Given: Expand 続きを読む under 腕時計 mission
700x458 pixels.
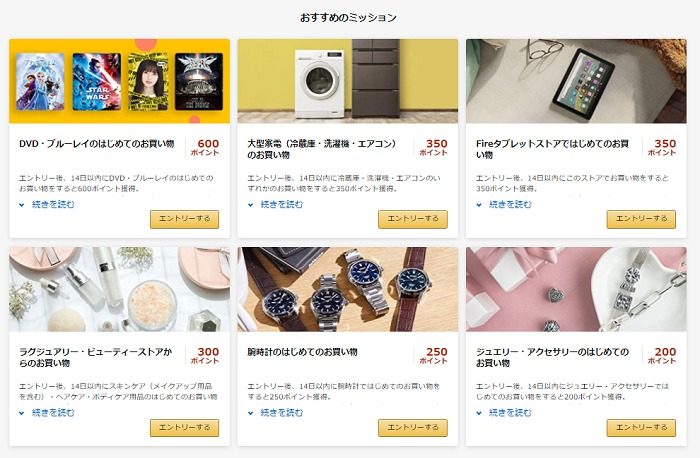Looking at the screenshot, I should [x=282, y=413].
